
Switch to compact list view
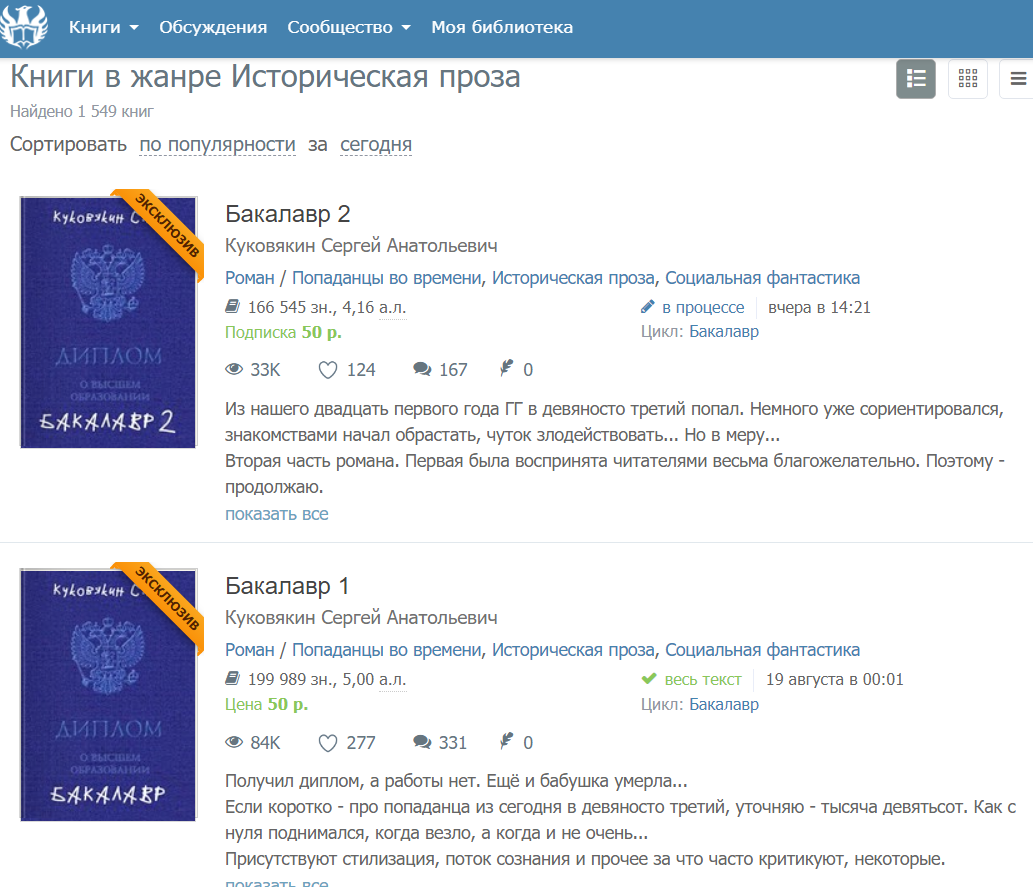[1017, 79]
